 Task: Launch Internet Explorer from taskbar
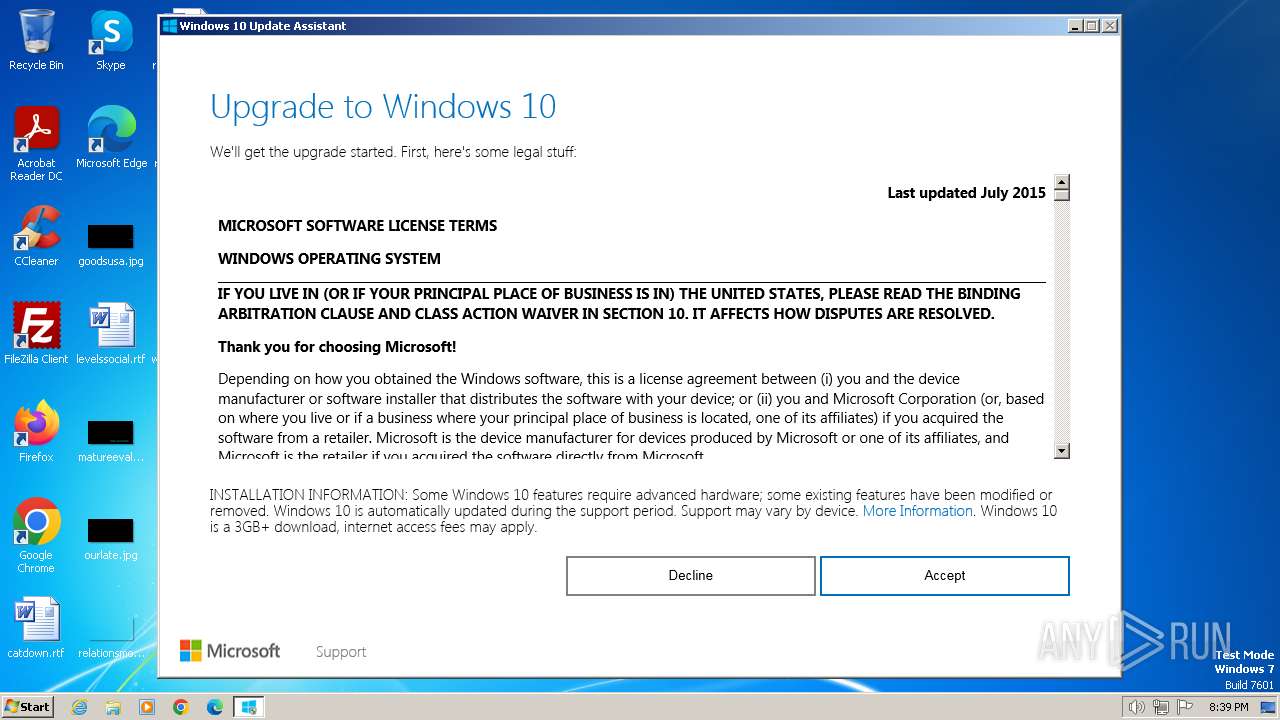(80, 707)
